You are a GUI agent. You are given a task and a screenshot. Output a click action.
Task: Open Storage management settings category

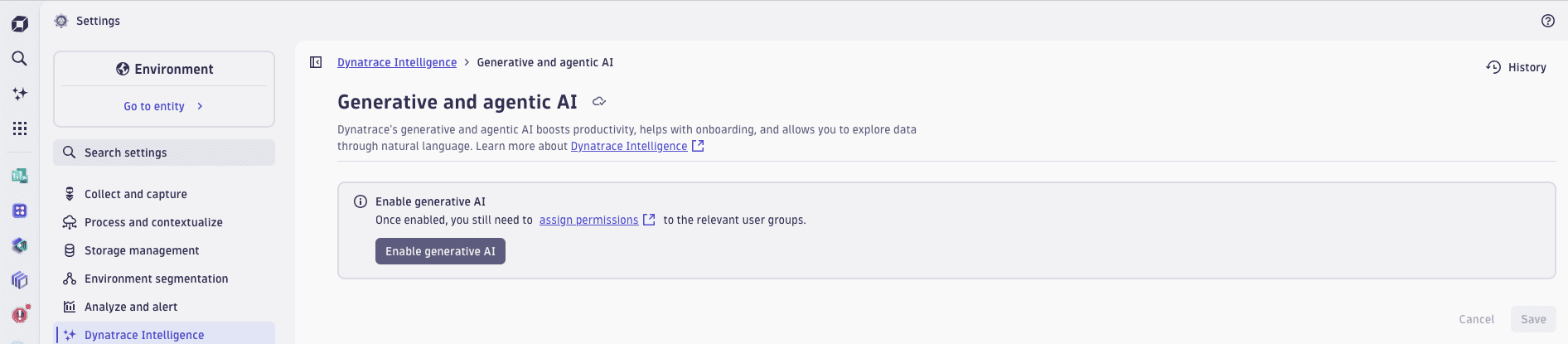164,250
